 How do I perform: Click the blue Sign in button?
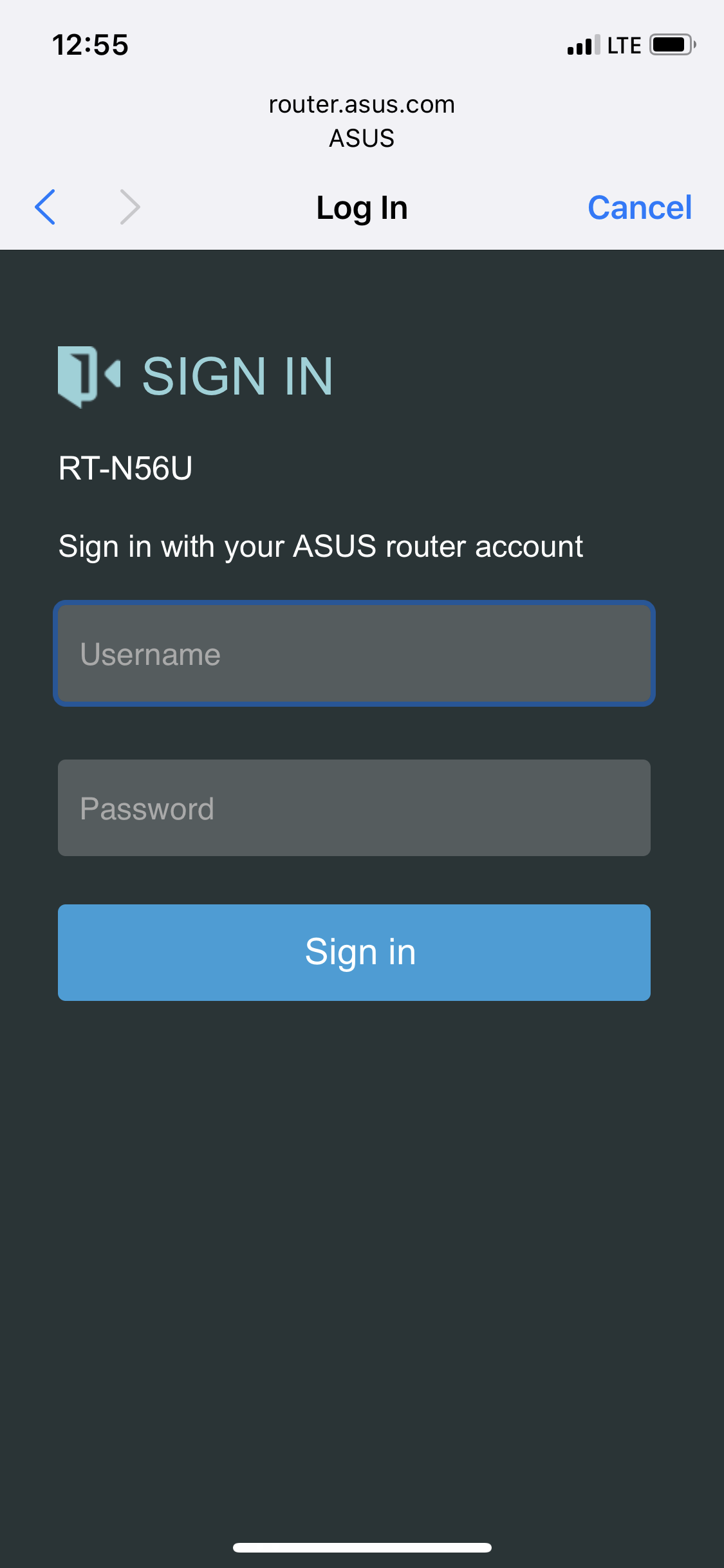pyautogui.click(x=354, y=952)
